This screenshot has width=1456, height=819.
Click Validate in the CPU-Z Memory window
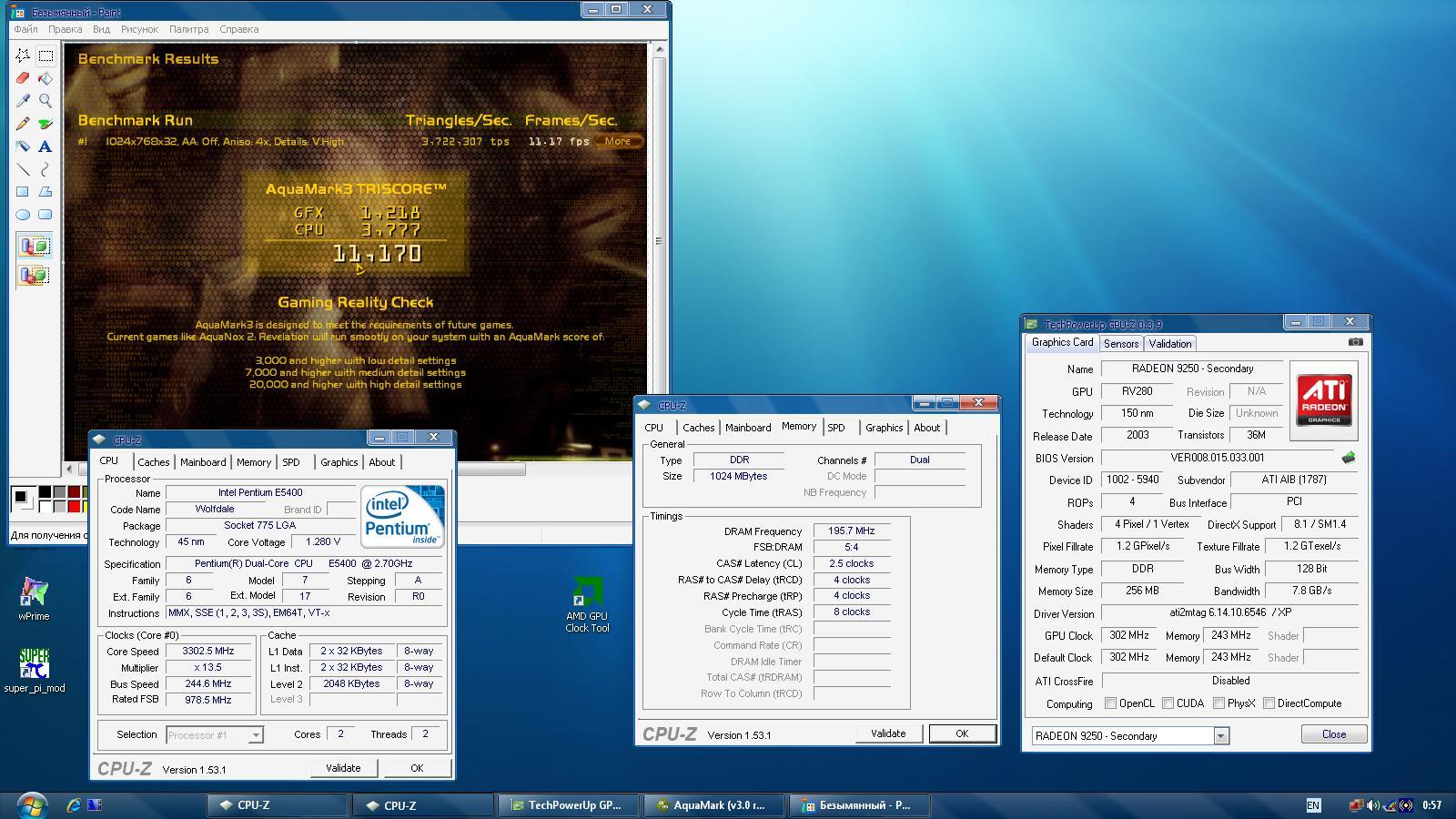(888, 733)
